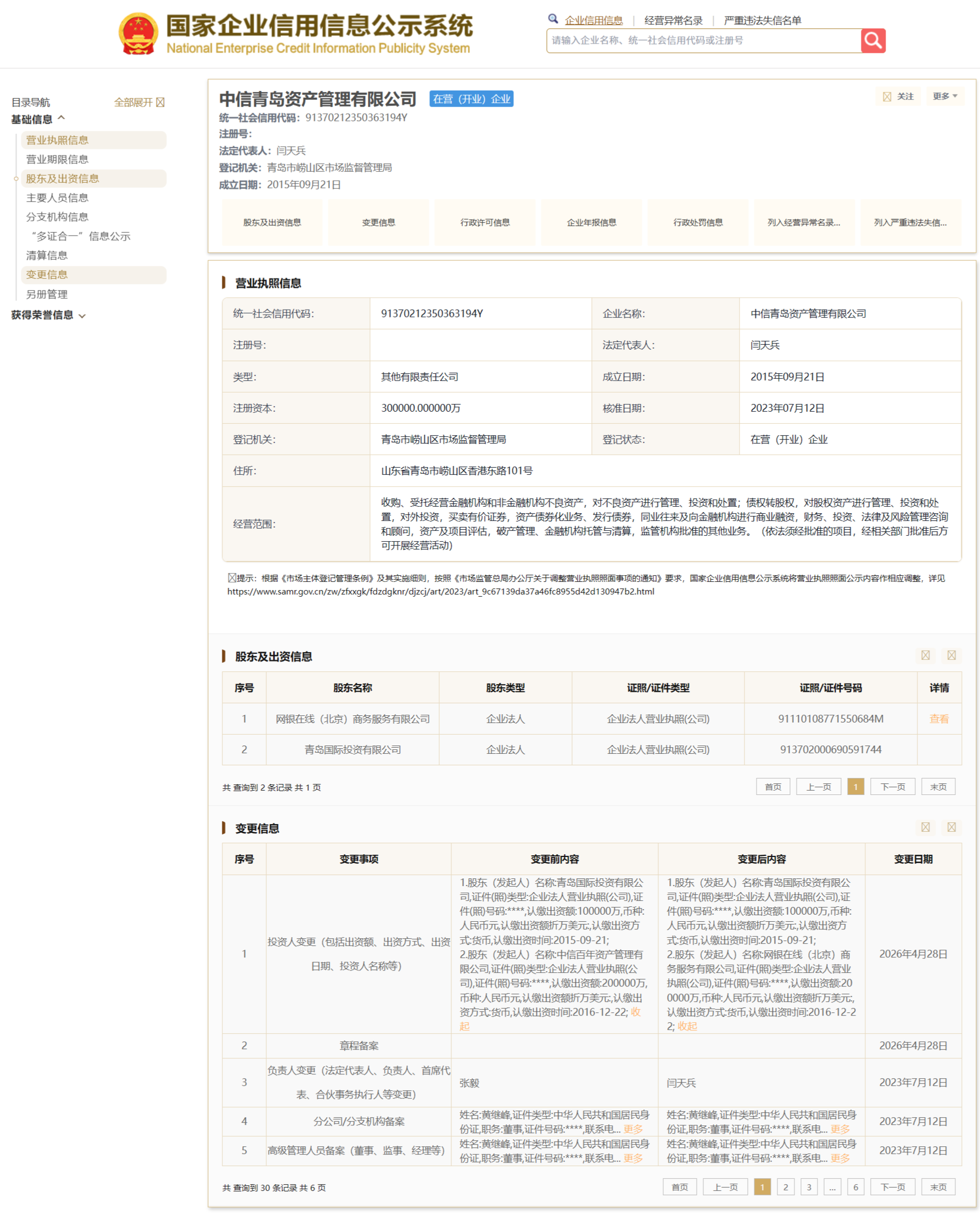Screen dimensions: 980x1227
Task: Click 青岛国际投资有限公司 in shareholder table
Action: tap(352, 749)
